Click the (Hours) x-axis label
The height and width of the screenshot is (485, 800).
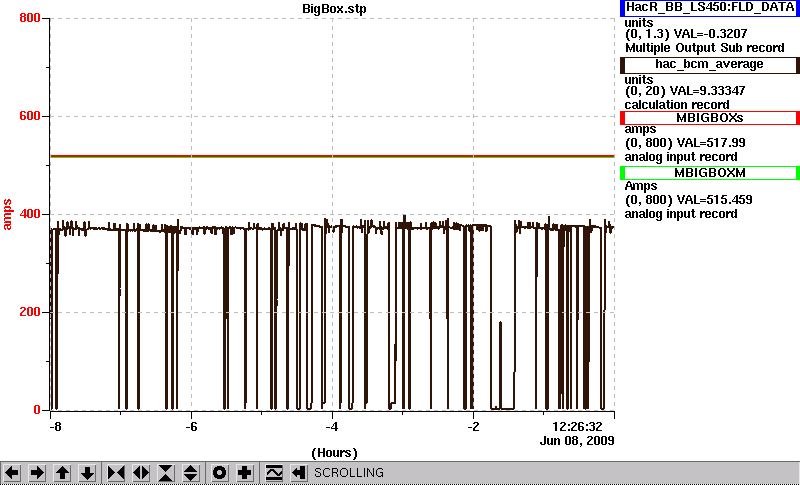click(334, 453)
